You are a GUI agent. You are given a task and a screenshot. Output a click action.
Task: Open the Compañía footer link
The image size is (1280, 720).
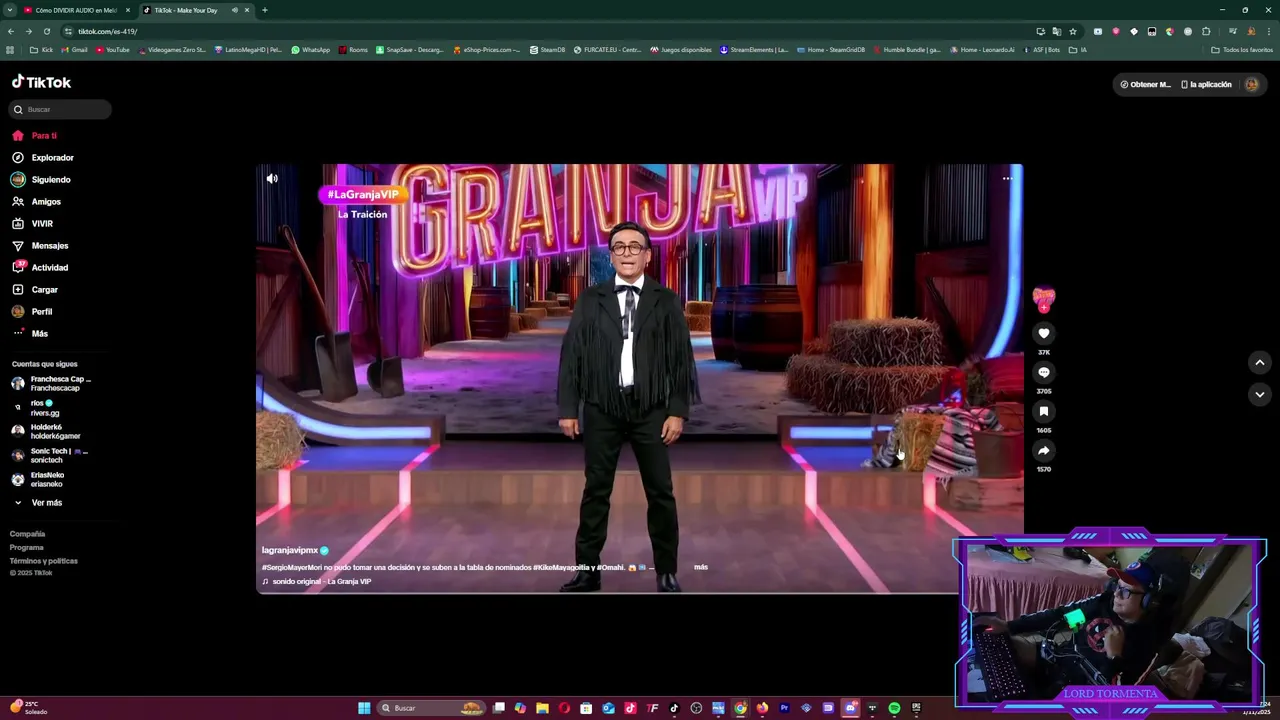point(27,534)
